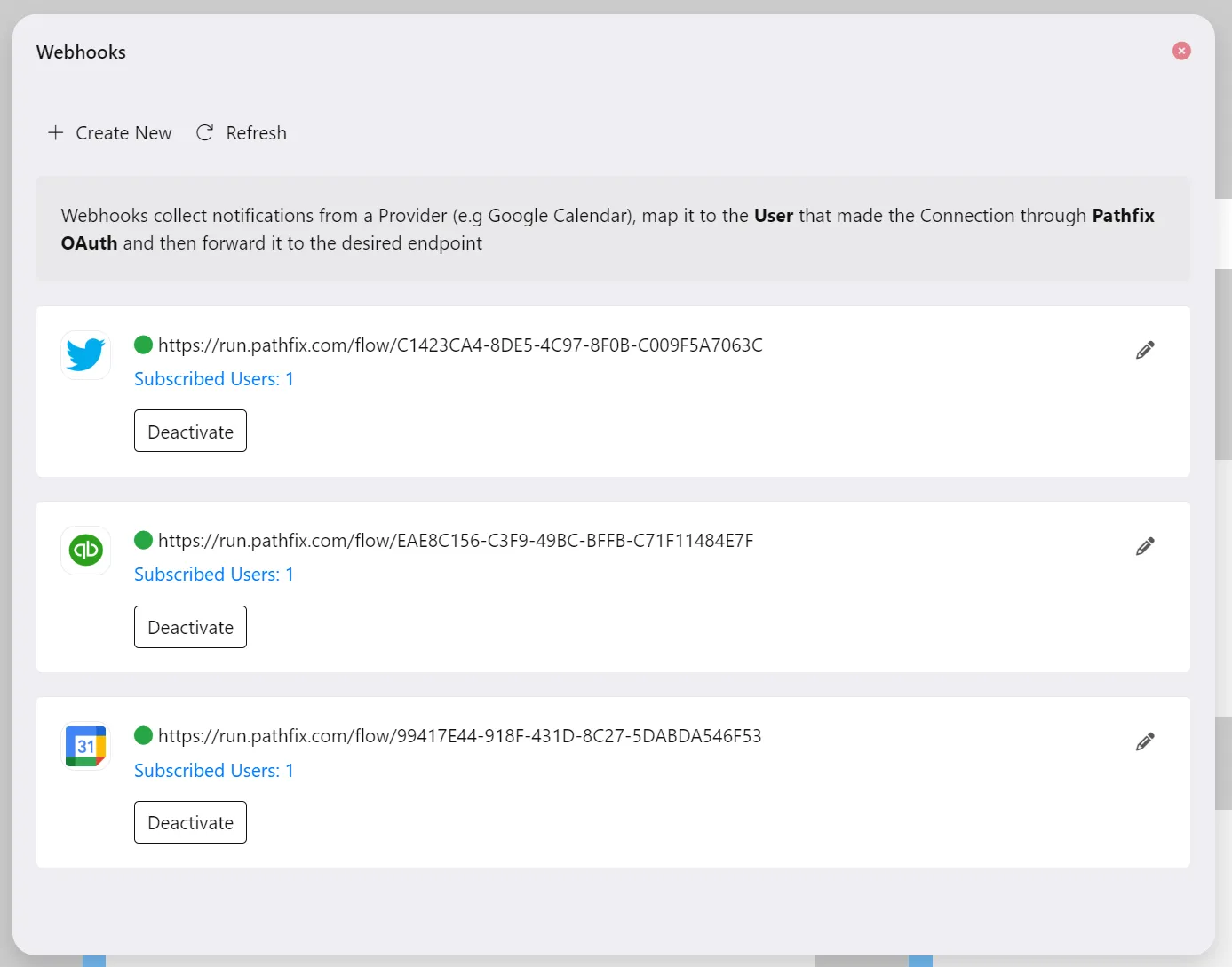Select URL ending C71F11484E7F

456,541
